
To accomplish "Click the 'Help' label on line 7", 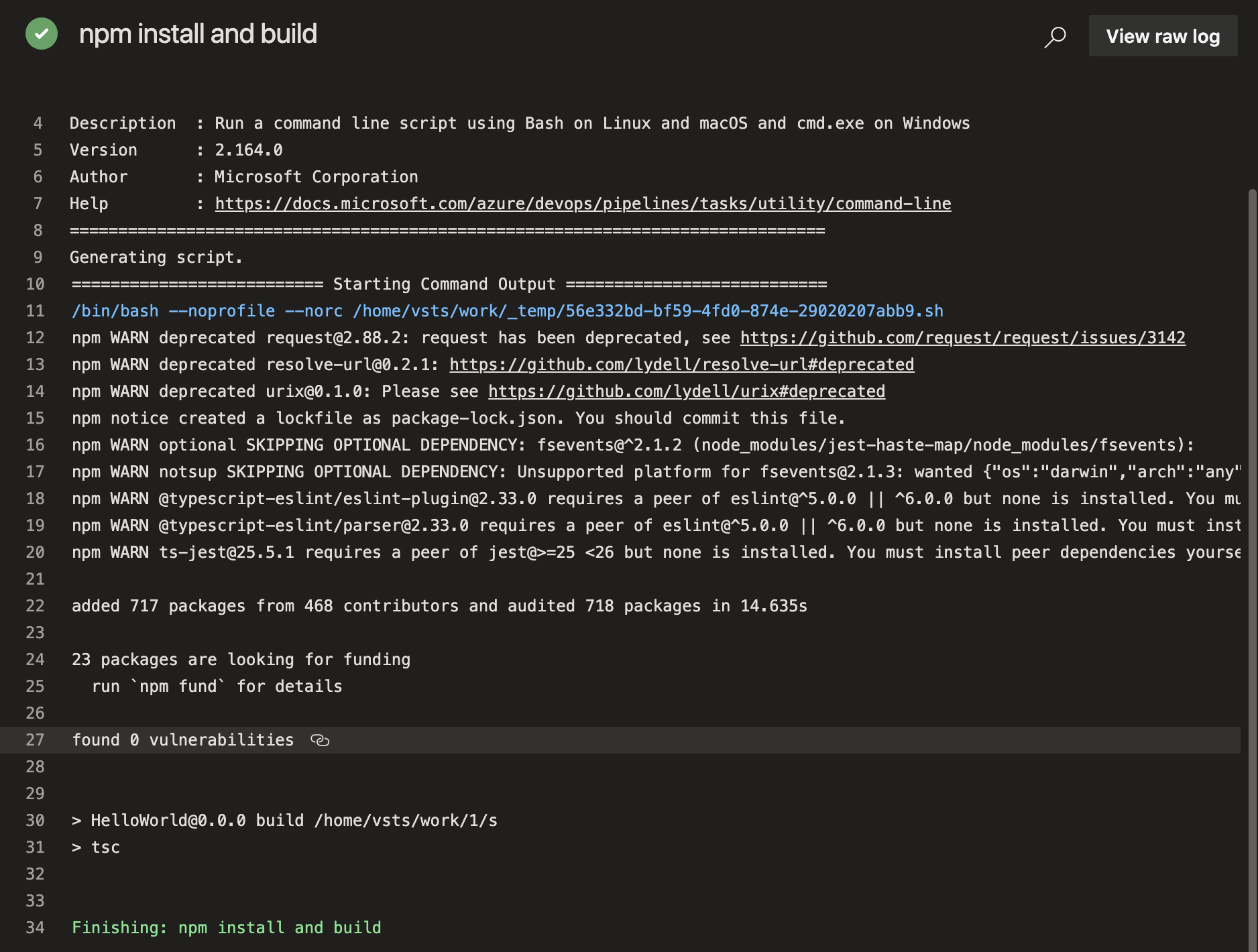I will 89,204.
